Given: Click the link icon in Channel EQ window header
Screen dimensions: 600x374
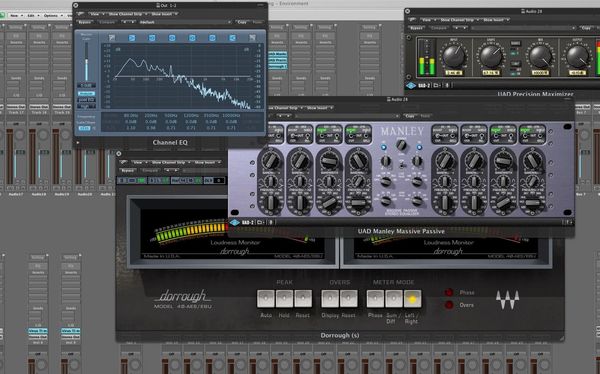Looking at the screenshot, I should coord(81,14).
